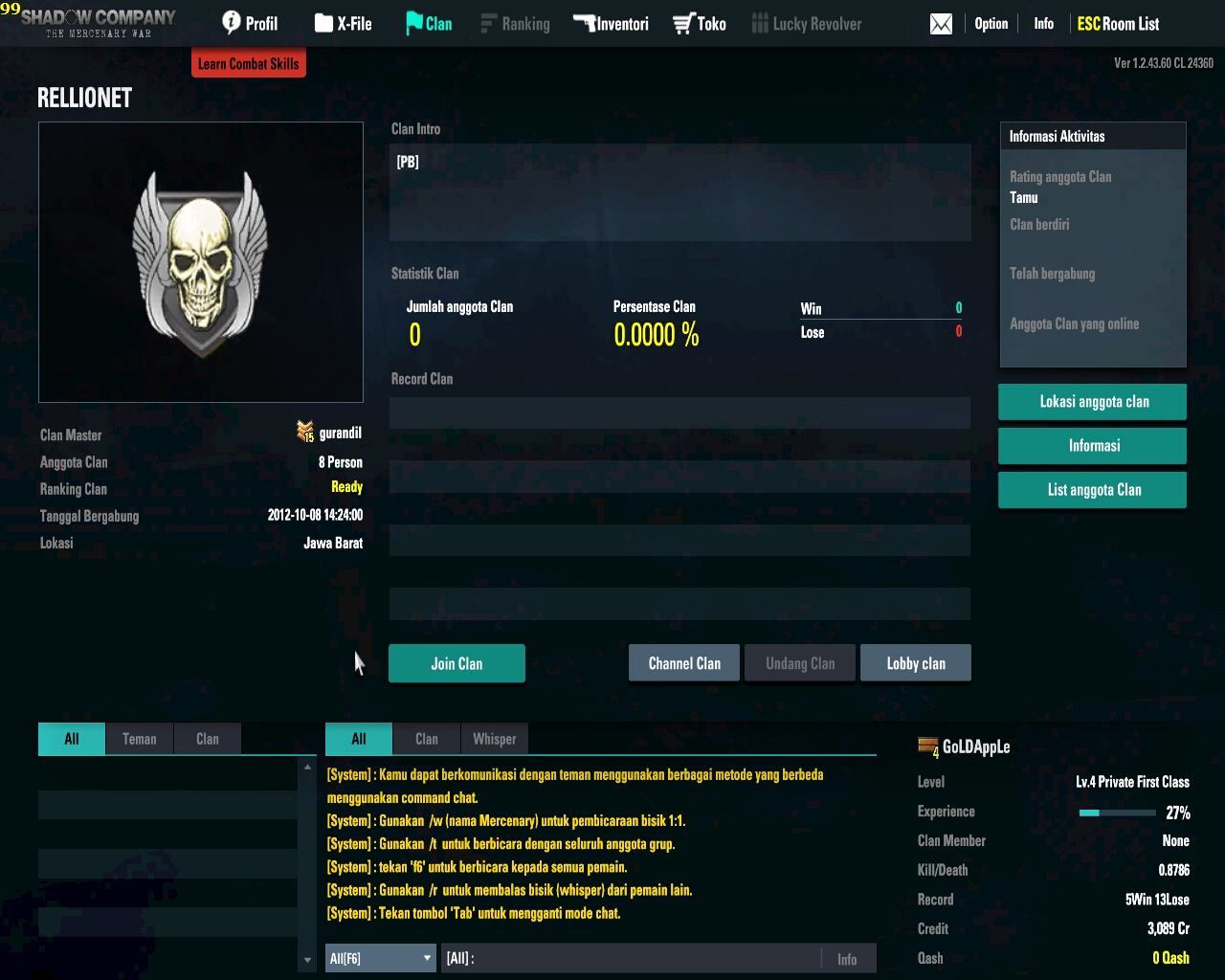This screenshot has height=980, width=1225.
Task: Switch to Clan tab in friends list
Action: click(208, 739)
